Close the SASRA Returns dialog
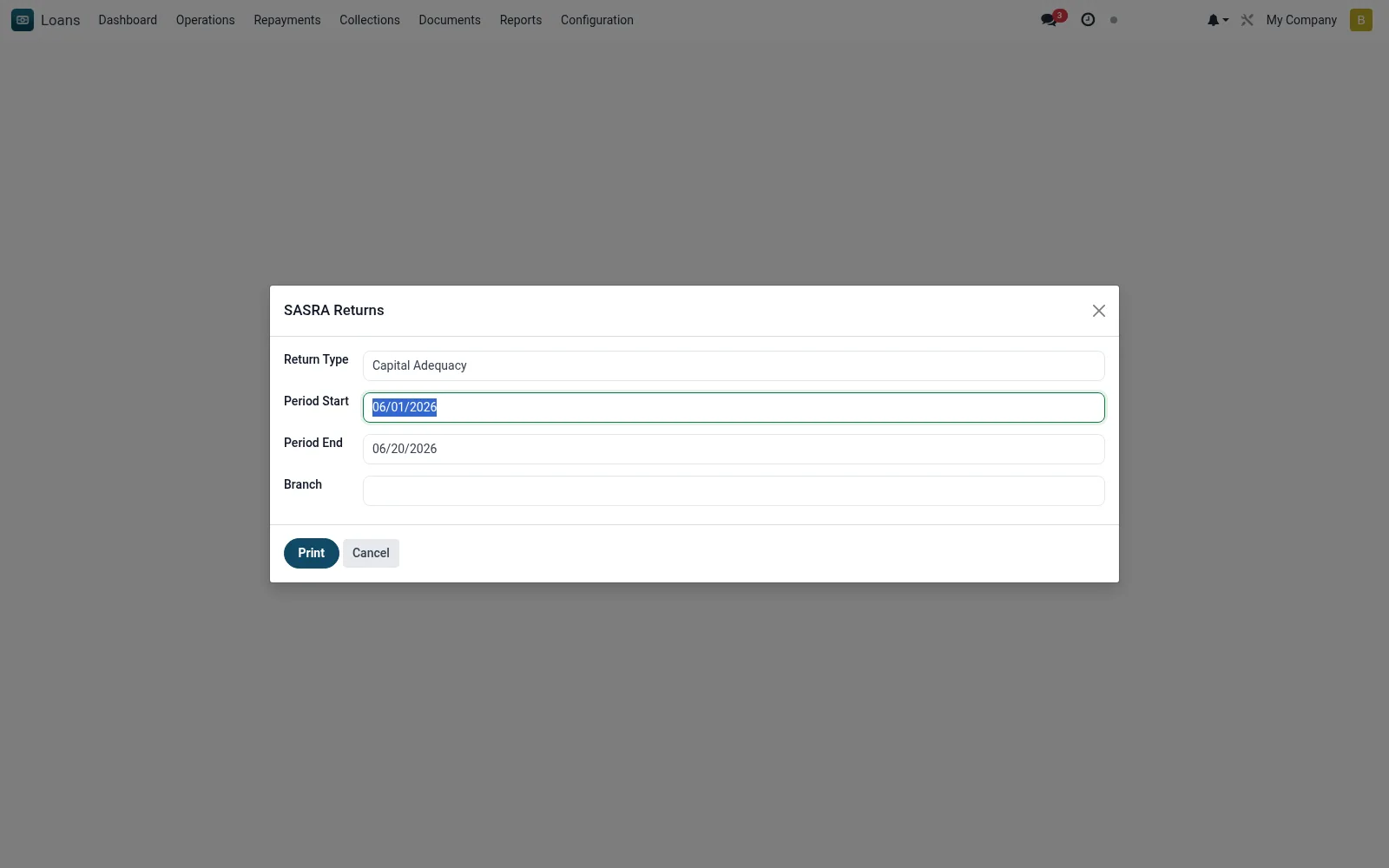The height and width of the screenshot is (868, 1389). tap(1099, 311)
